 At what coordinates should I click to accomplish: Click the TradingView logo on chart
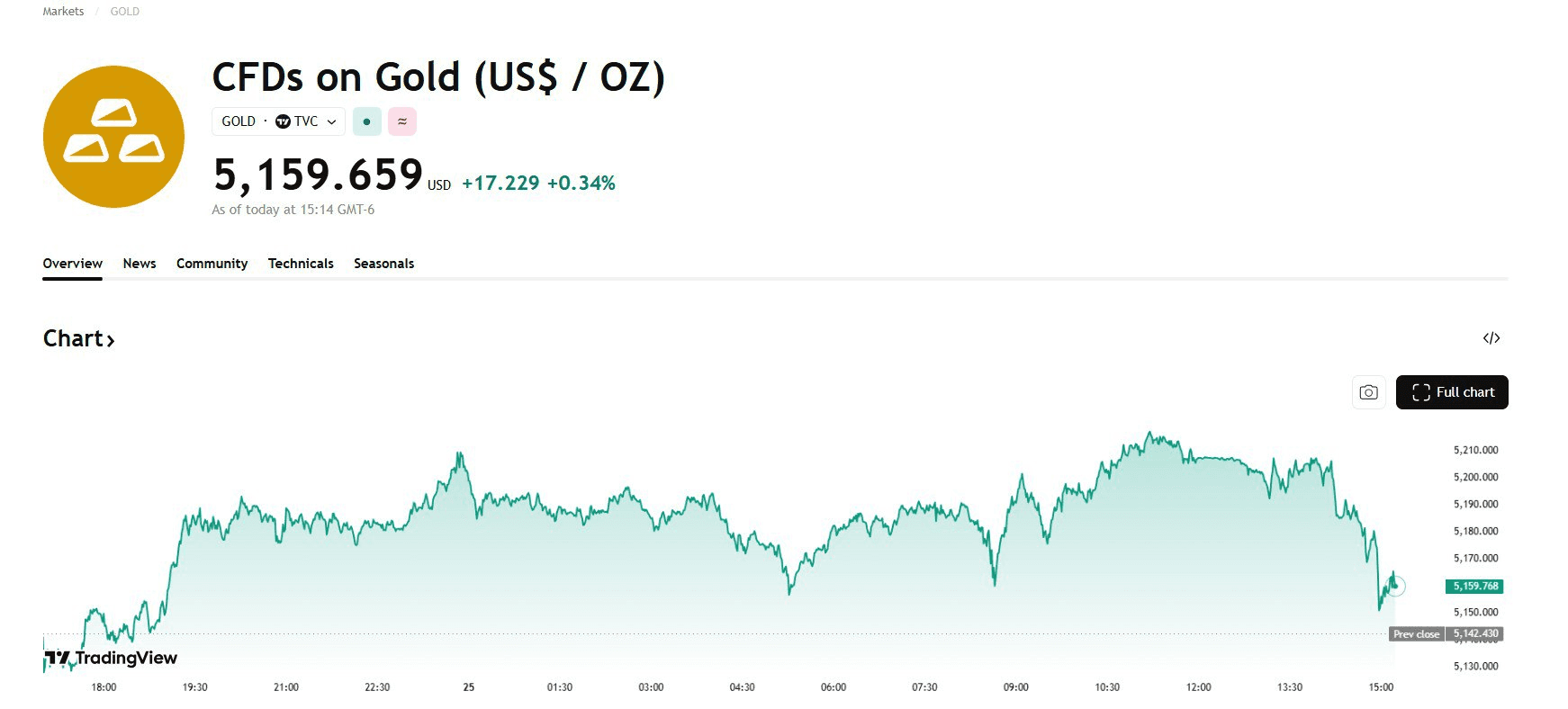pyautogui.click(x=112, y=659)
